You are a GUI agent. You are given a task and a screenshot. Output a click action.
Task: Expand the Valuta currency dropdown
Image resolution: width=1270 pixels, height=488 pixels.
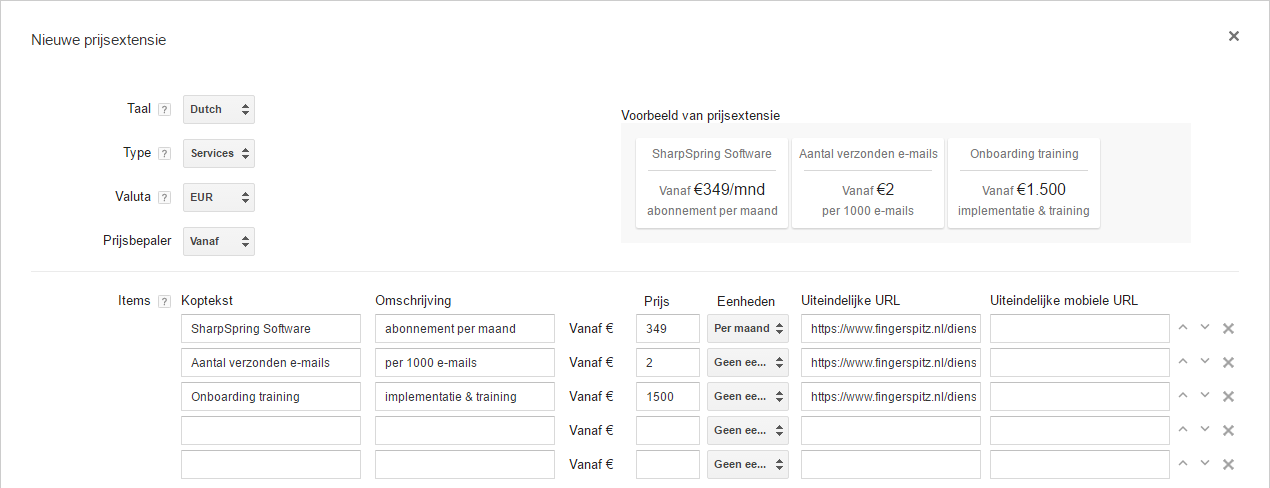(219, 198)
